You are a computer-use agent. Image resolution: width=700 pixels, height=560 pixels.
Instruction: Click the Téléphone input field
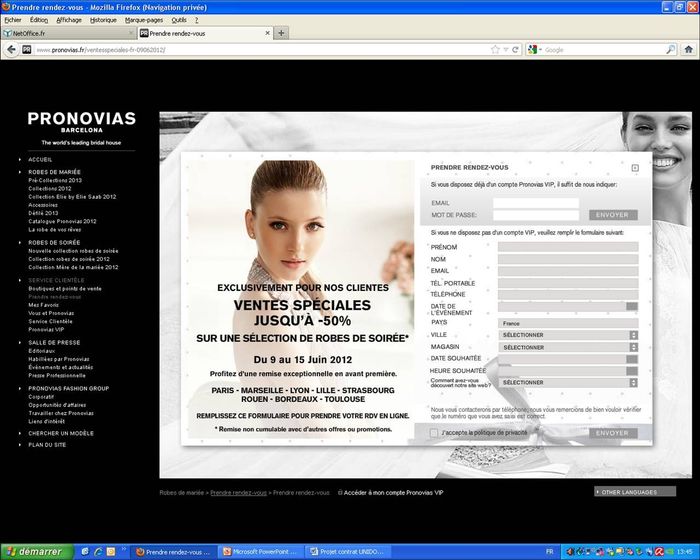(x=568, y=295)
